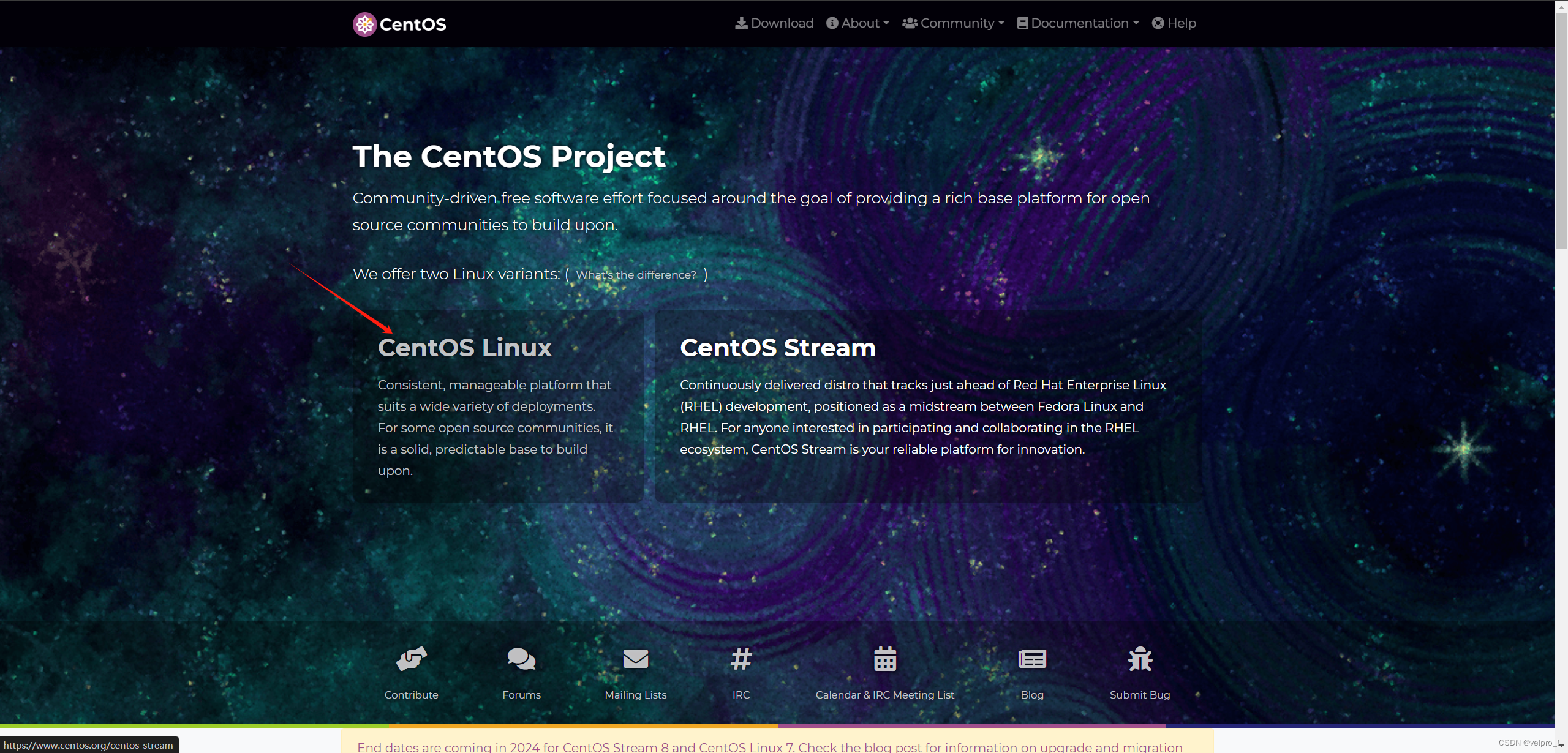
Task: Select the Download menu item
Action: [774, 23]
